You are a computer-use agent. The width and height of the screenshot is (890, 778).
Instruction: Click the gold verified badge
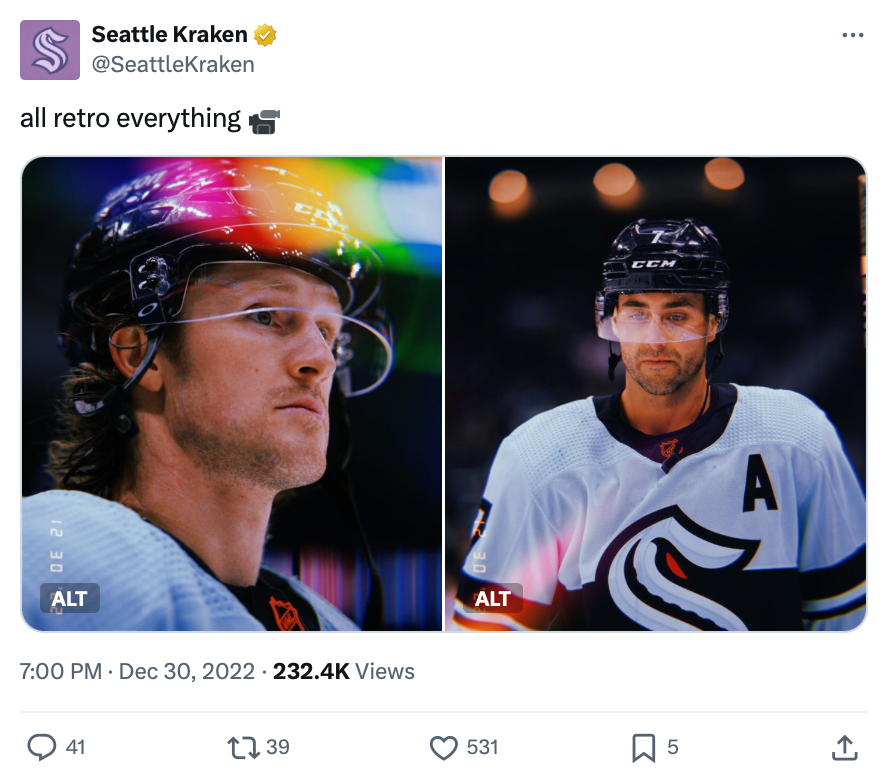point(265,35)
